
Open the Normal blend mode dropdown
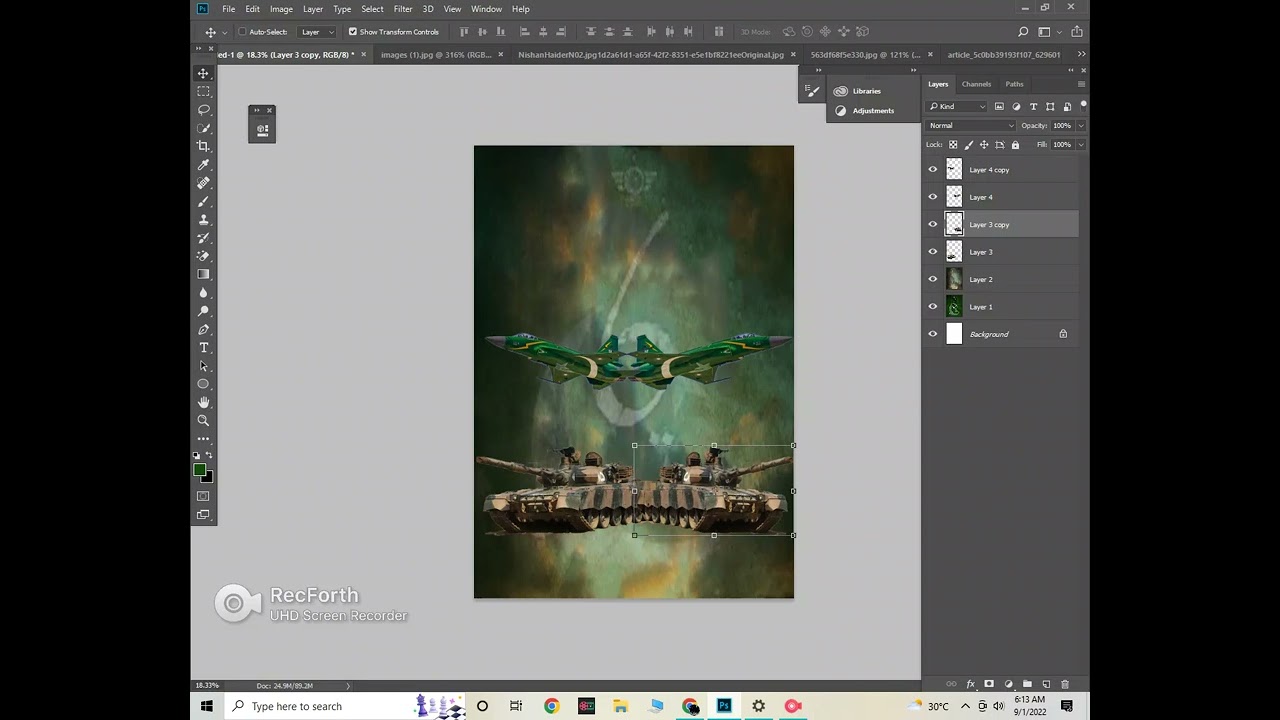tap(970, 126)
